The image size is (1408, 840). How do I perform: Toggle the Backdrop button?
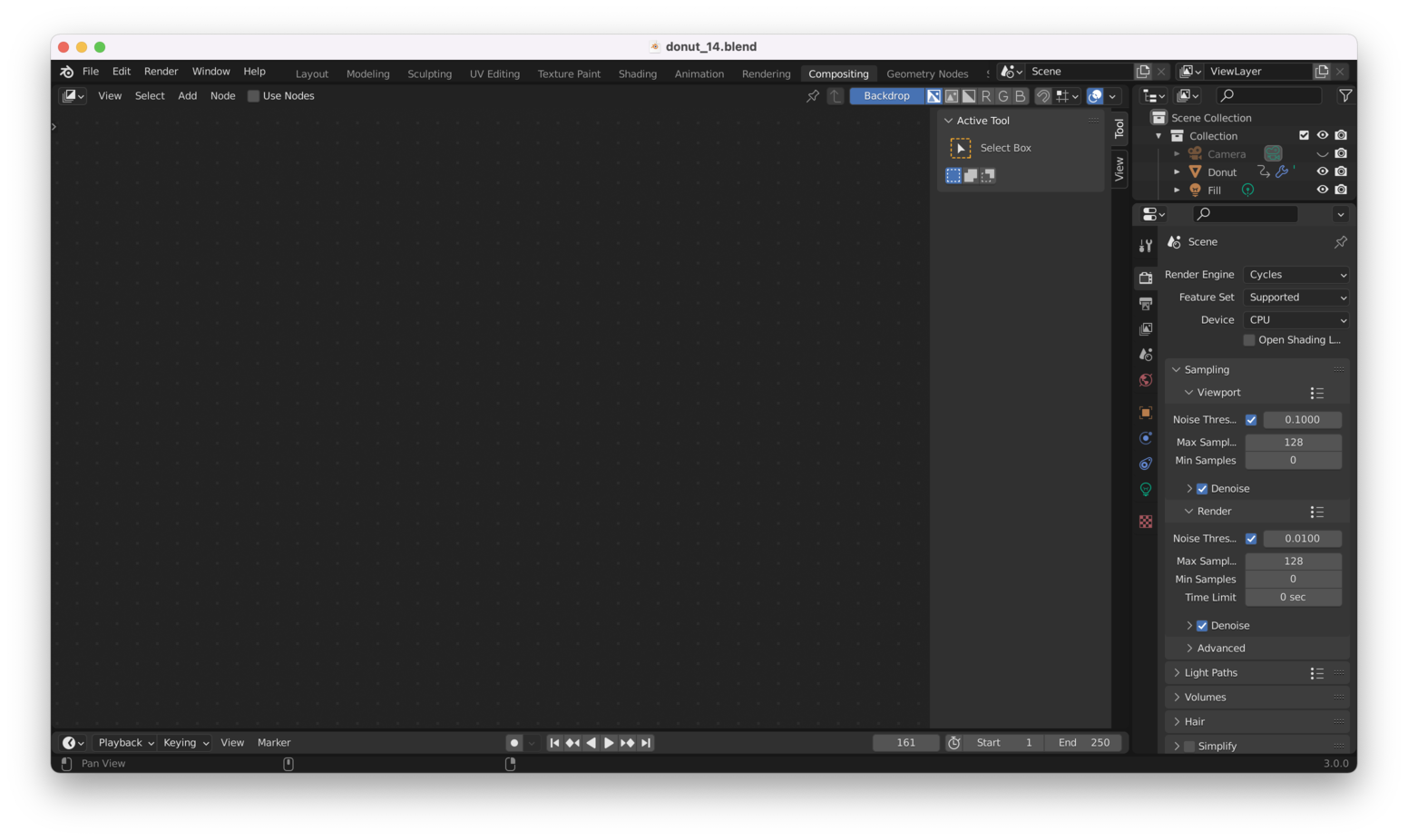pyautogui.click(x=885, y=96)
